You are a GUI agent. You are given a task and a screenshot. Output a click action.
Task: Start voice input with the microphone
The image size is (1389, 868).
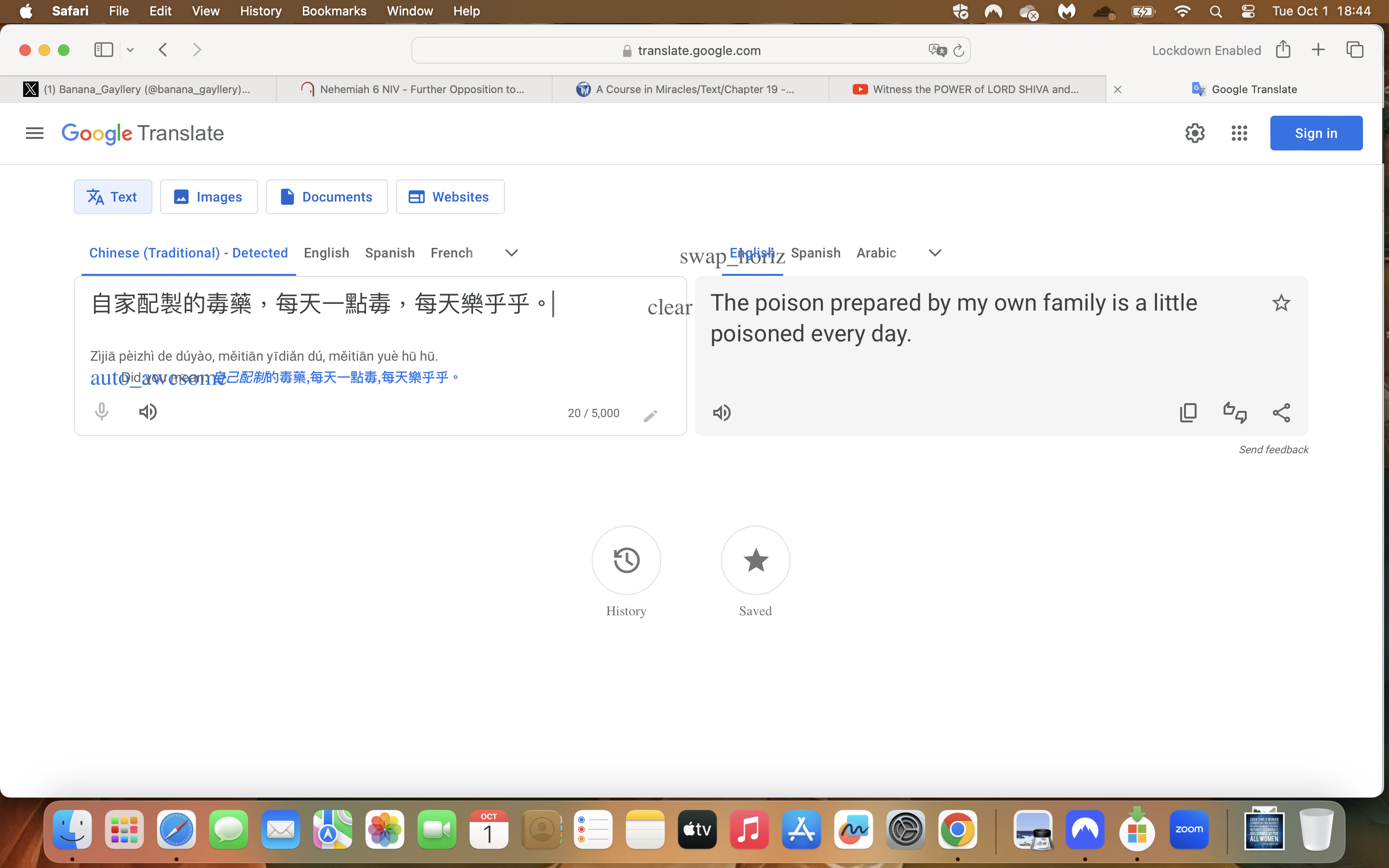point(102,412)
